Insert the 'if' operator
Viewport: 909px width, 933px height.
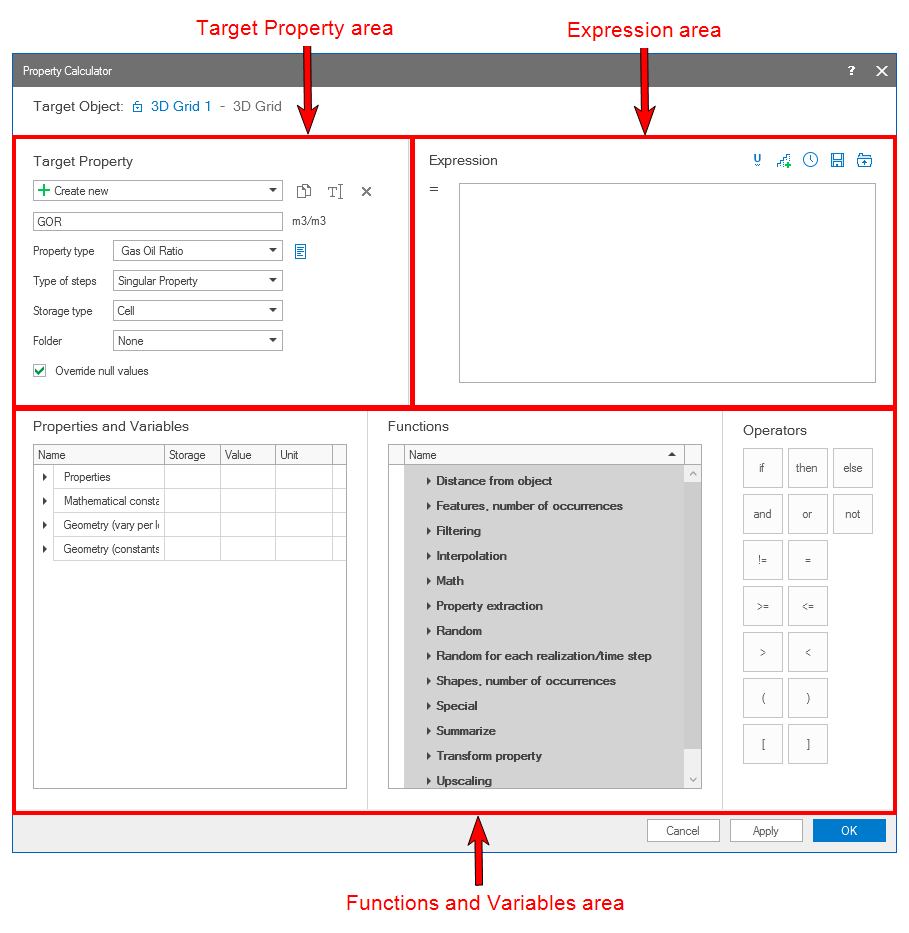[x=762, y=468]
